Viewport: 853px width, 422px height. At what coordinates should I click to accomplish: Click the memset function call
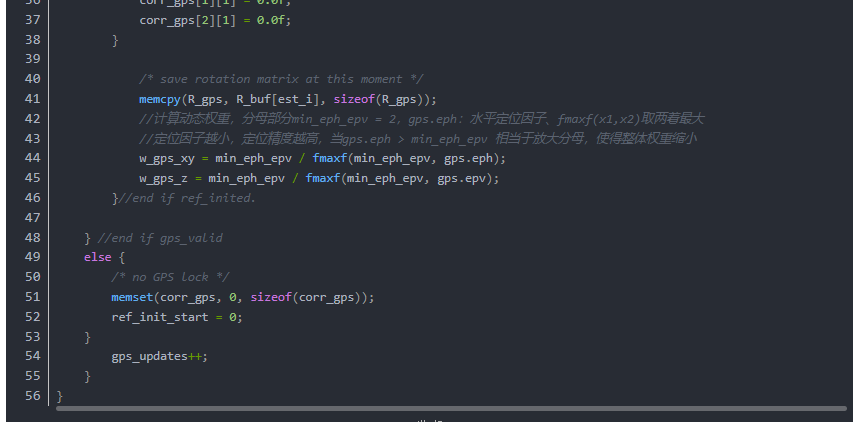coord(132,297)
